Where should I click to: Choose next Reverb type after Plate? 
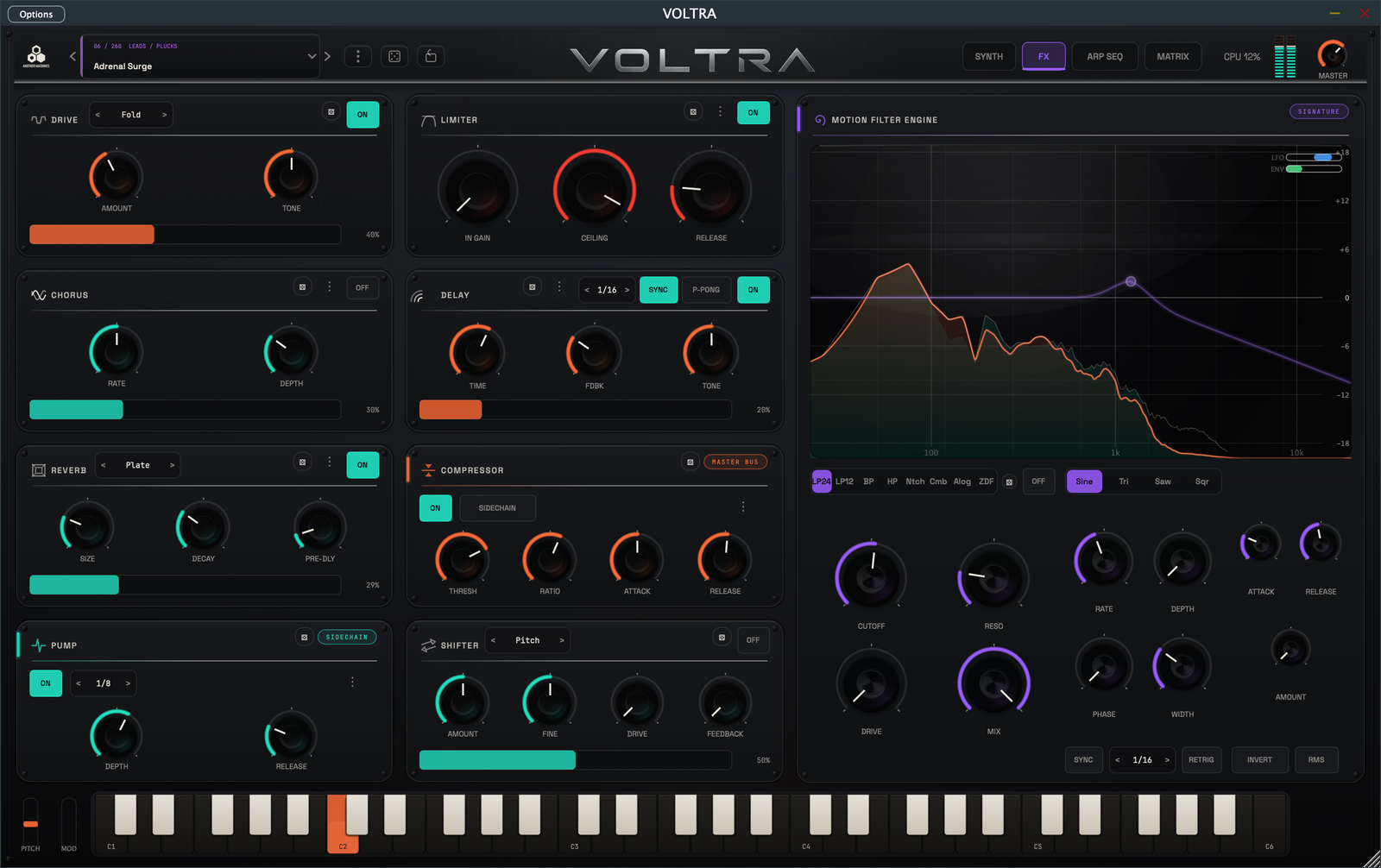(172, 465)
